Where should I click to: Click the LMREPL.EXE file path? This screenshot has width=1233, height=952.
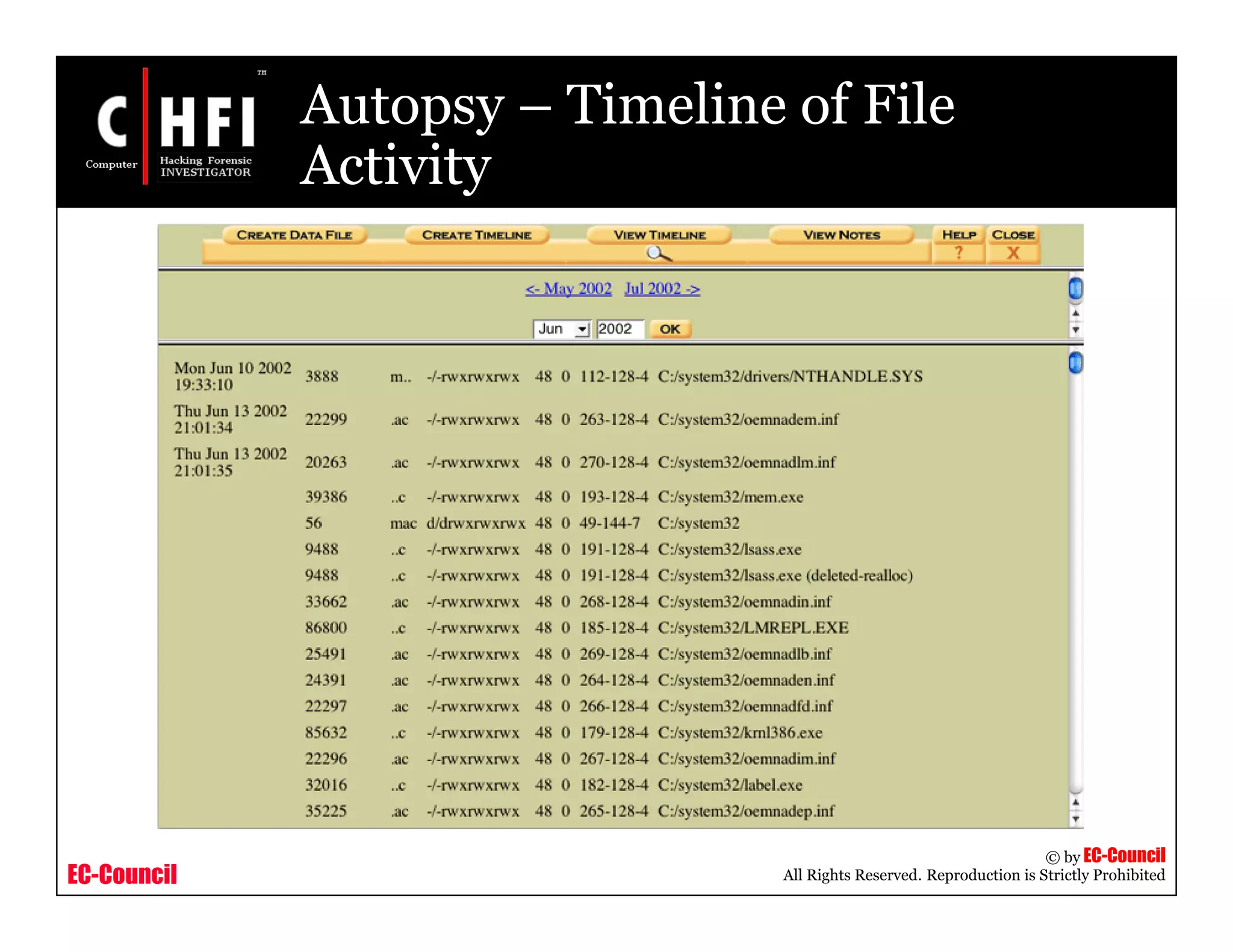point(753,628)
